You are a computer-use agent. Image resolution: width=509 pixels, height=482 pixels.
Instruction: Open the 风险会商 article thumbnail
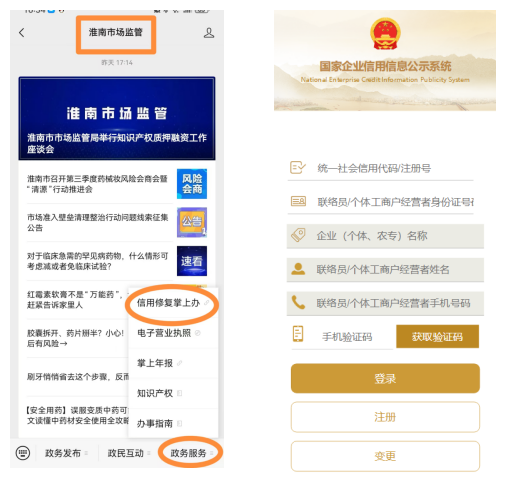click(192, 184)
